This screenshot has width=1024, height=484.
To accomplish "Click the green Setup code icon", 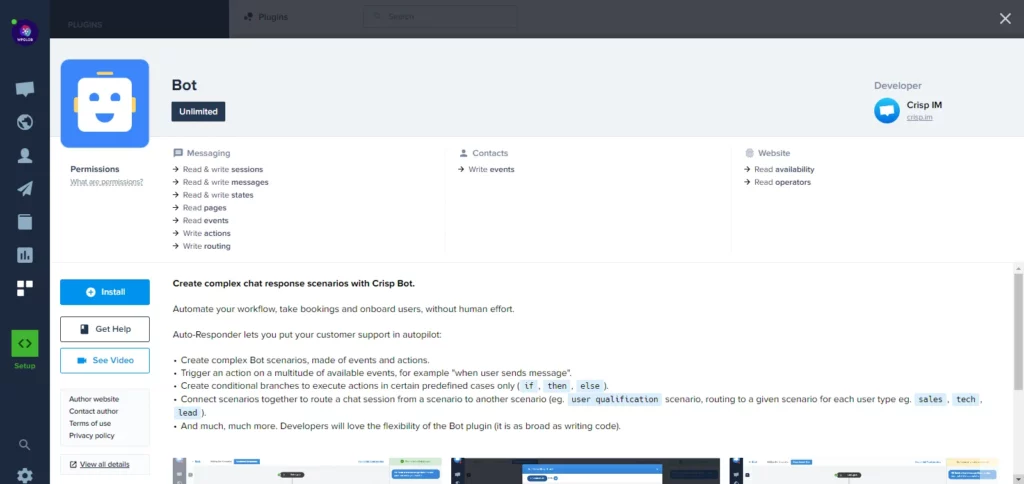I will (x=25, y=344).
